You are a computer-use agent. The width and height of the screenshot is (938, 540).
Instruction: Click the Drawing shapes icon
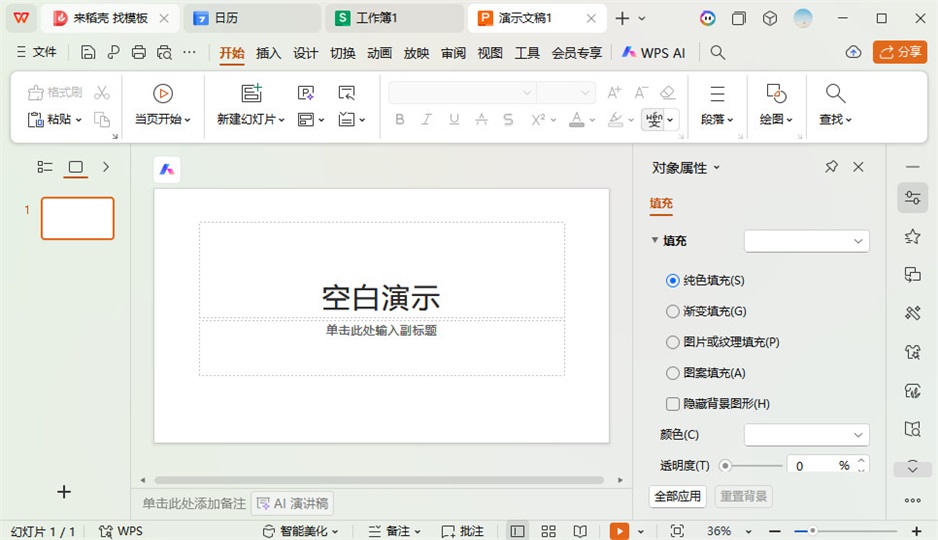point(776,93)
